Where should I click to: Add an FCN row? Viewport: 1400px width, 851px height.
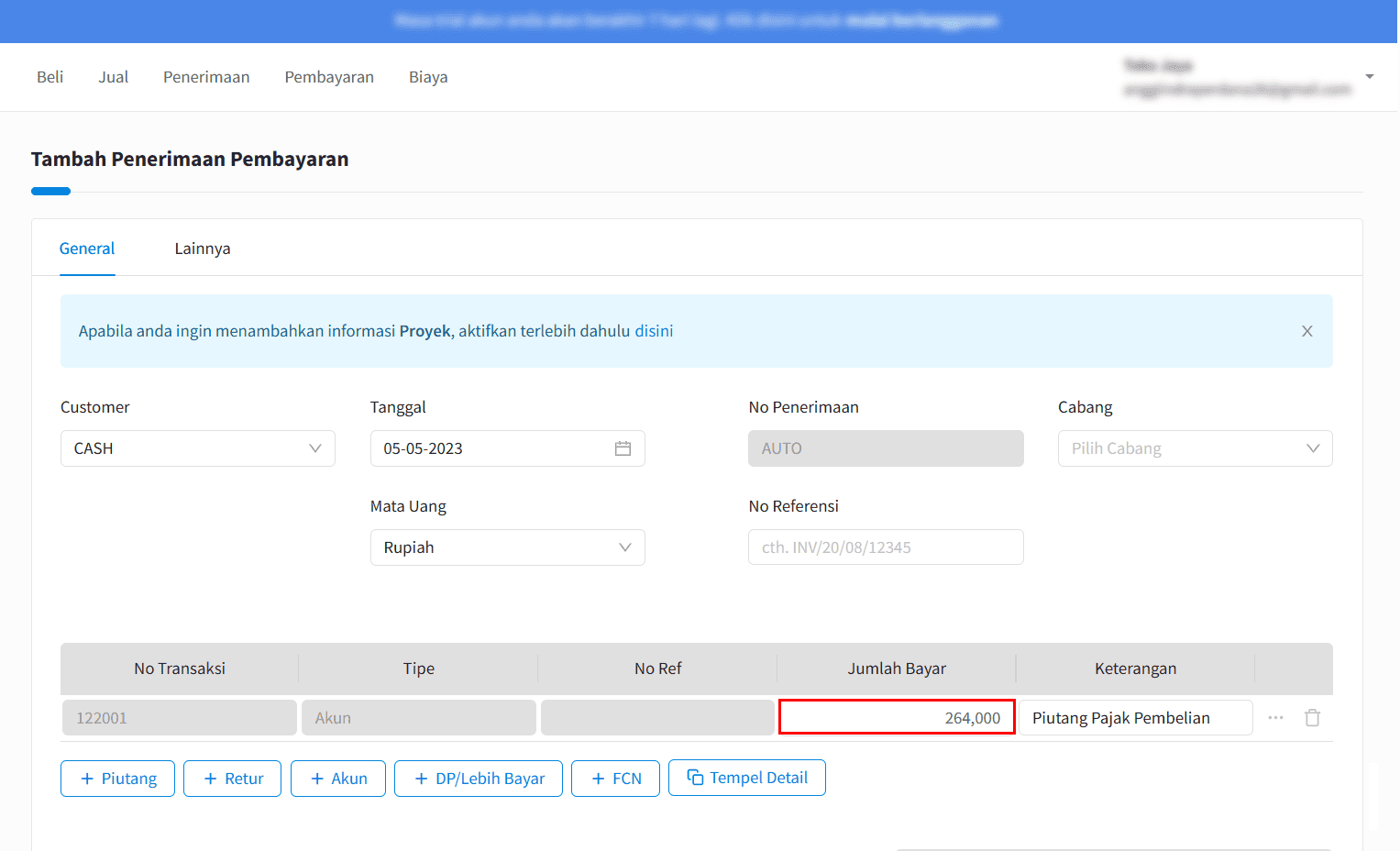pyautogui.click(x=615, y=779)
